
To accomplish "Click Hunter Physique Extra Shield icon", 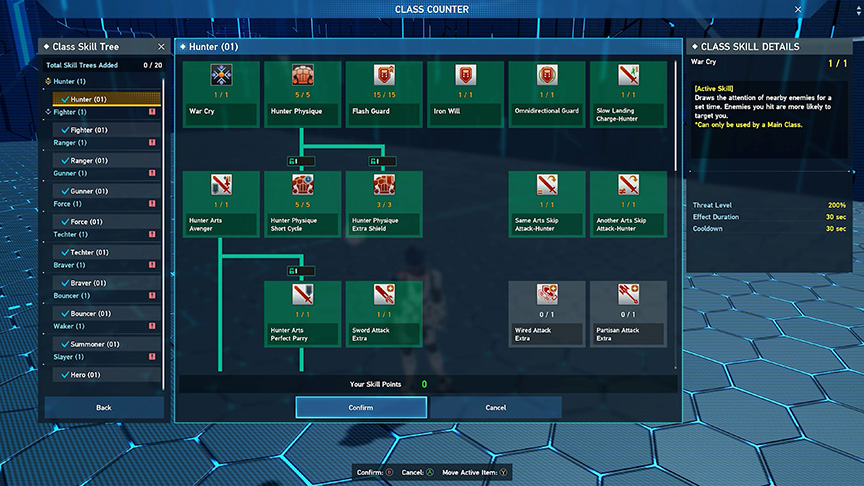I will pos(385,185).
